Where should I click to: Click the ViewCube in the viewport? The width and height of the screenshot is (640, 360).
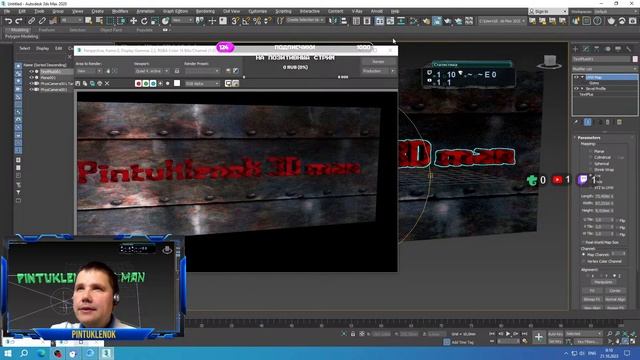click(x=549, y=62)
